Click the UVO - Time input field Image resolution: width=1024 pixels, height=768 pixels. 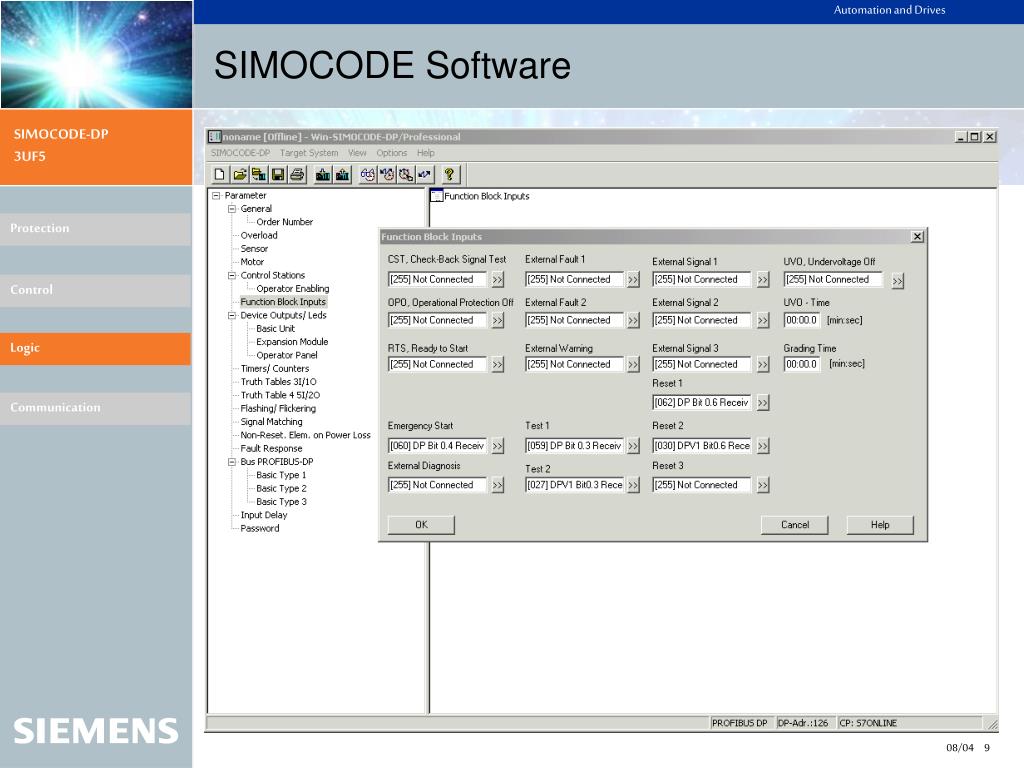pos(801,321)
